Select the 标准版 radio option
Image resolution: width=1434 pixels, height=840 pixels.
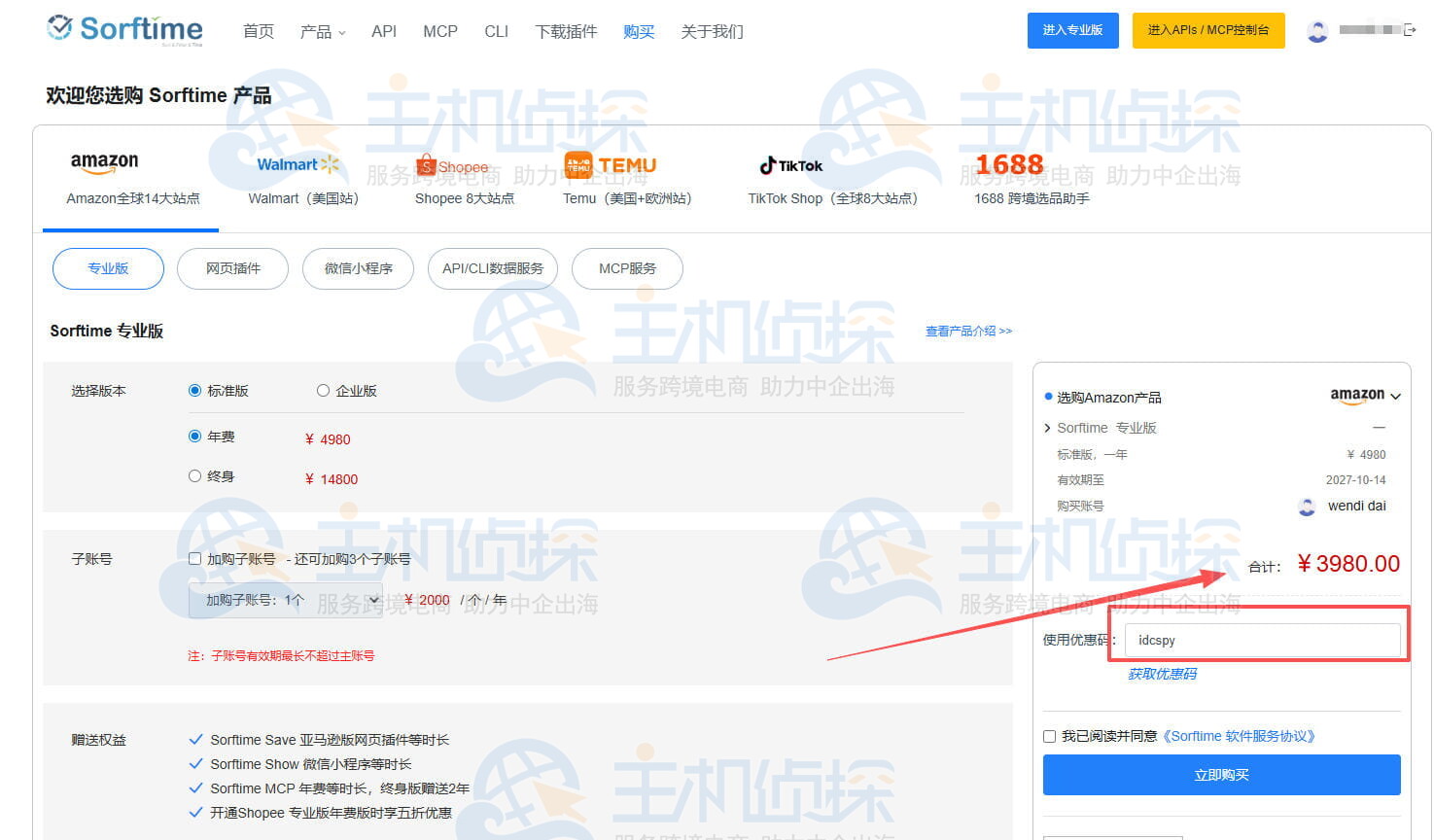(194, 391)
